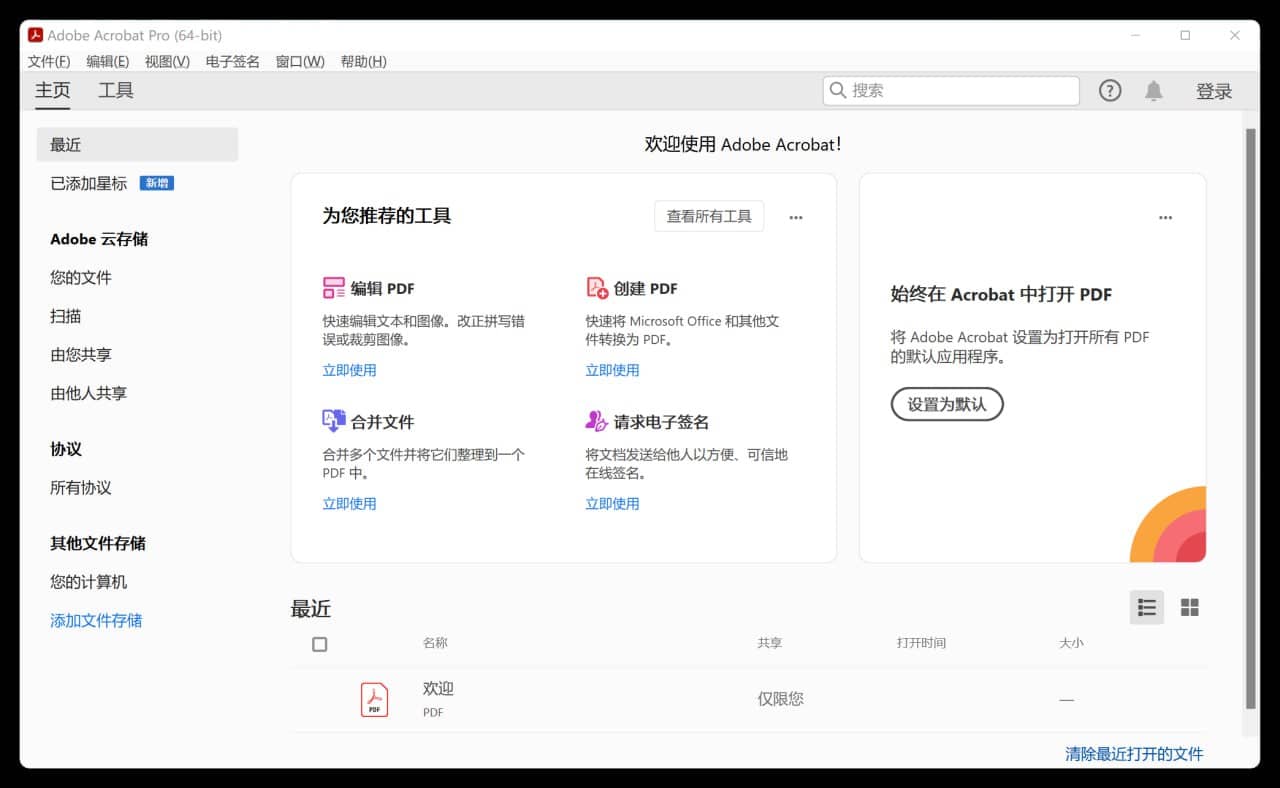Open 您的计算机 in the sidebar

89,582
